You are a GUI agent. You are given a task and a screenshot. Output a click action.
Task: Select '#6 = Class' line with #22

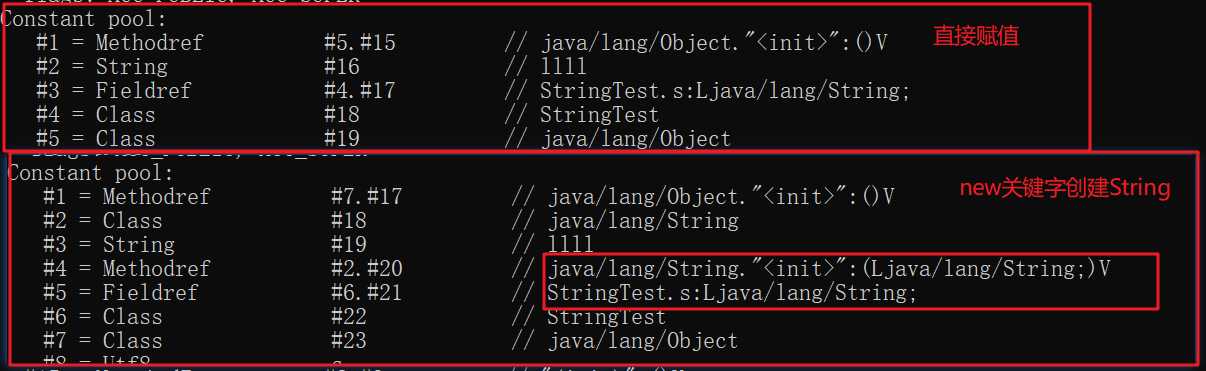click(x=354, y=317)
